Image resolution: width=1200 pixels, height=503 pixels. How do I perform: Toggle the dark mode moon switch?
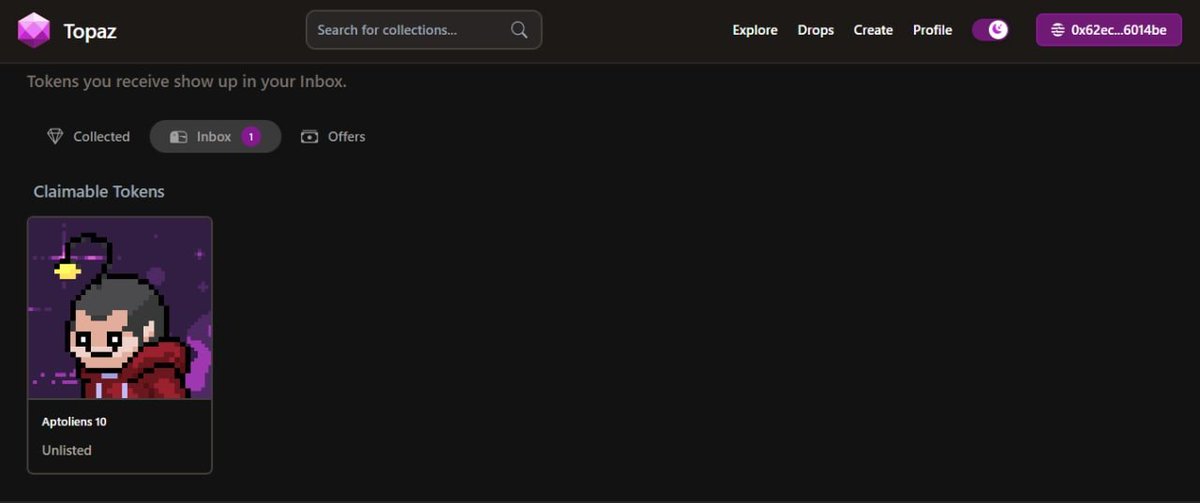pyautogui.click(x=990, y=30)
